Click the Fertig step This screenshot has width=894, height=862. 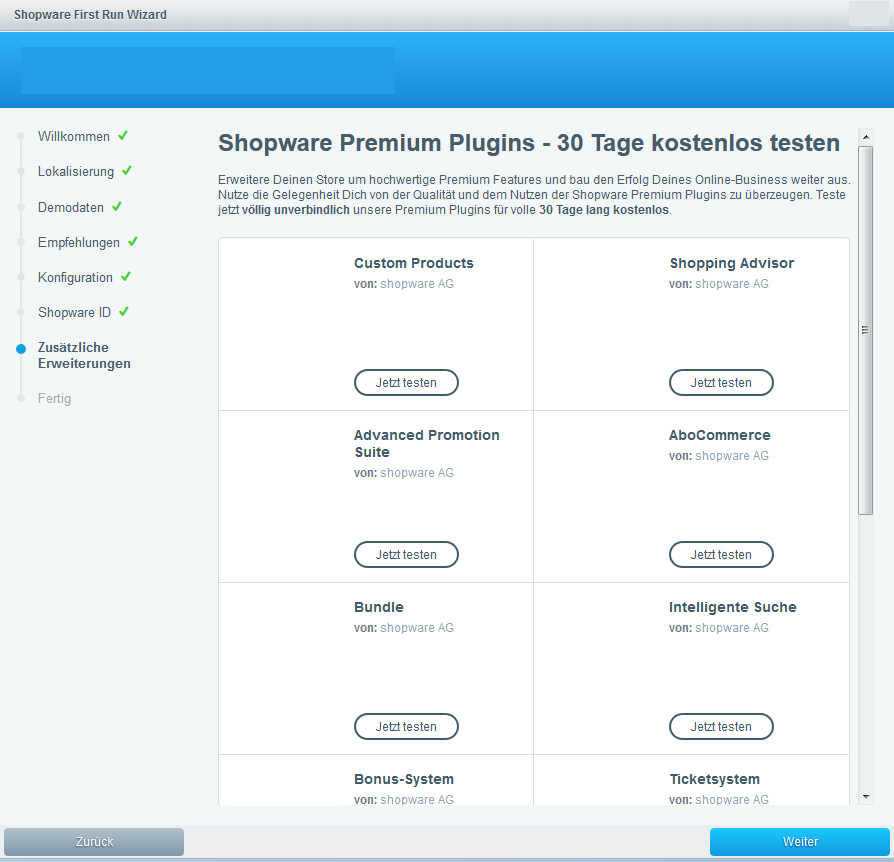tap(54, 399)
